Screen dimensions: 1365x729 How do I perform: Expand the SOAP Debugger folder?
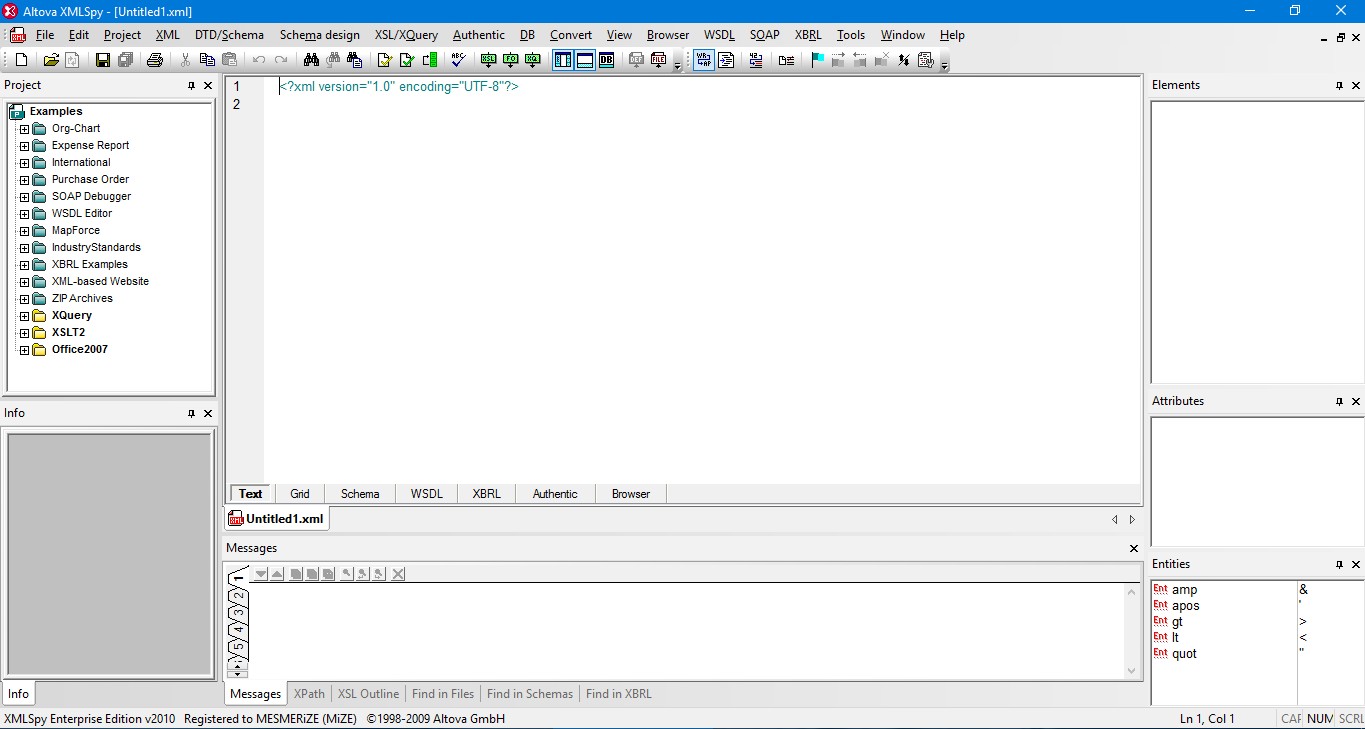[x=25, y=197]
